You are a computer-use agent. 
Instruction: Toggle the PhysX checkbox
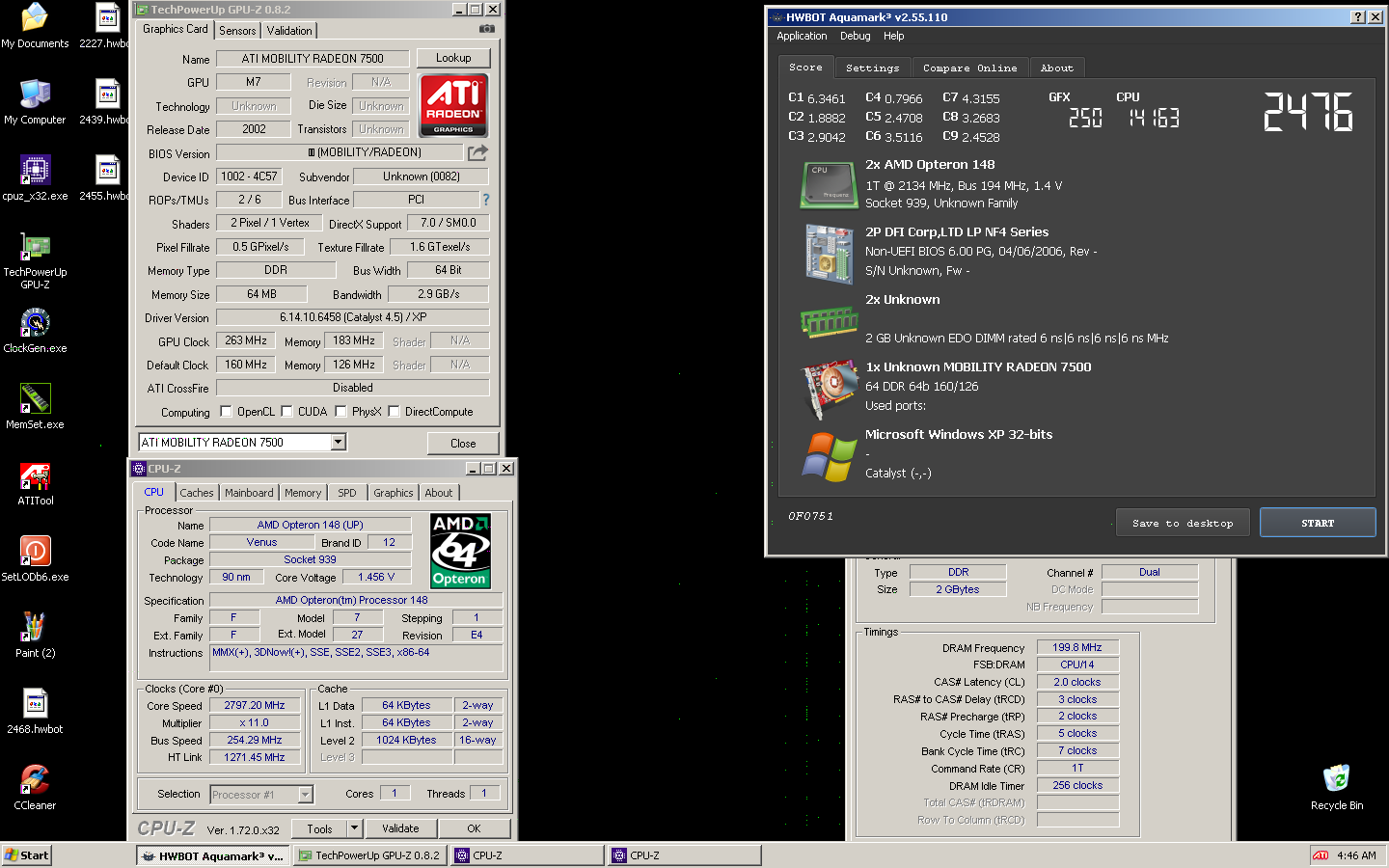(x=340, y=412)
